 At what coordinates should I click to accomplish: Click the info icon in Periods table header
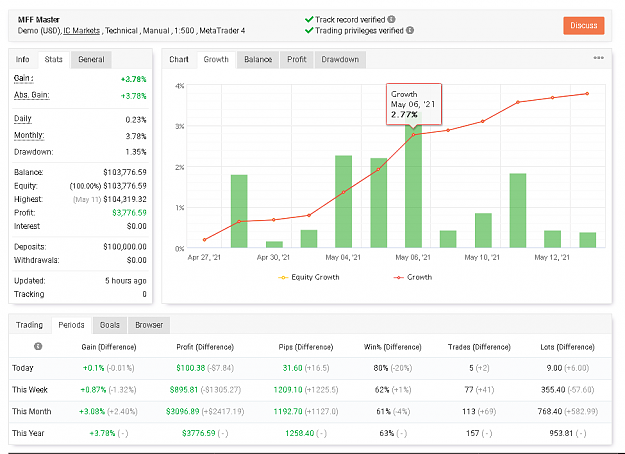(x=38, y=346)
